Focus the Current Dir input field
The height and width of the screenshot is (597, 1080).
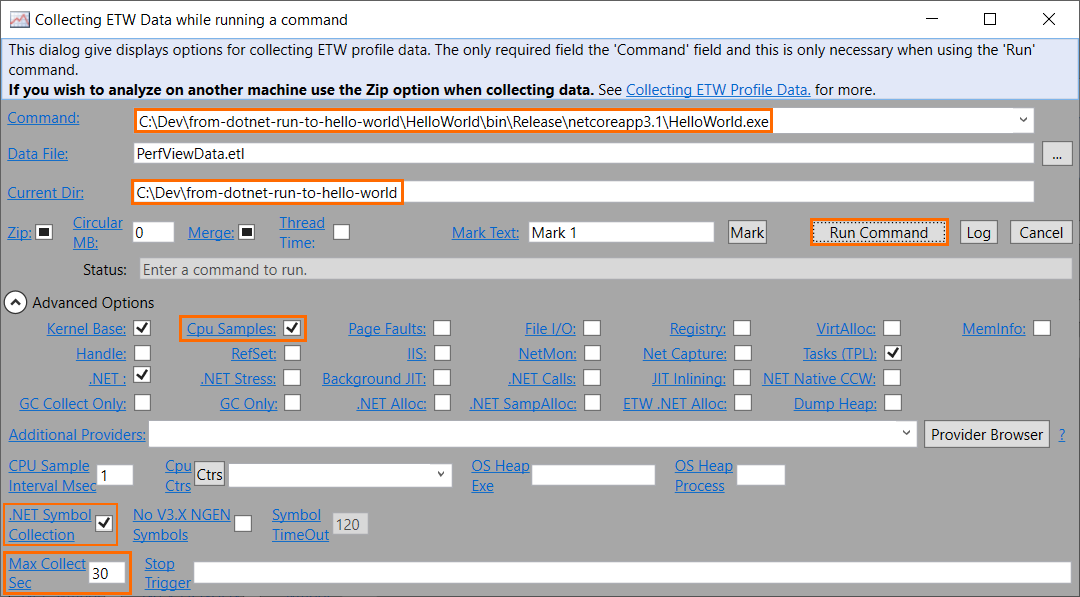point(583,192)
